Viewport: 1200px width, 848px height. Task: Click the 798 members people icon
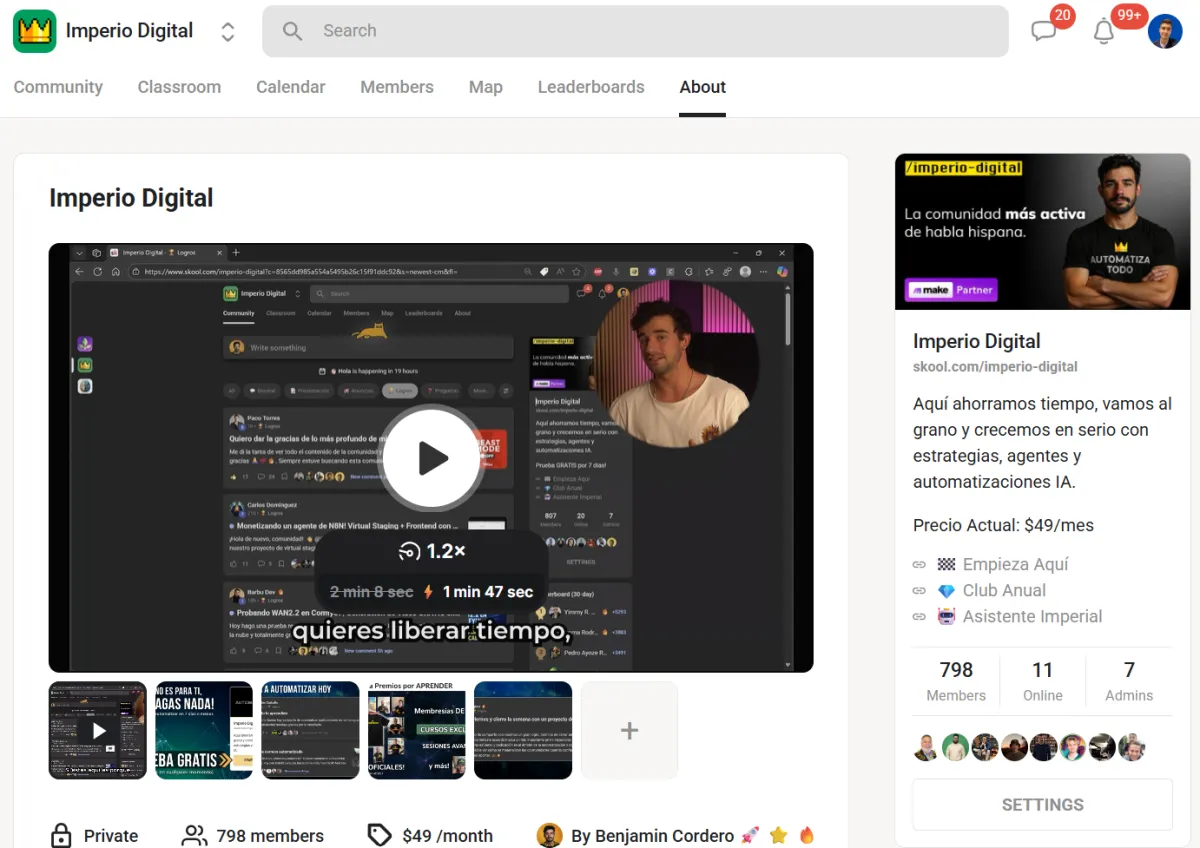coord(194,835)
